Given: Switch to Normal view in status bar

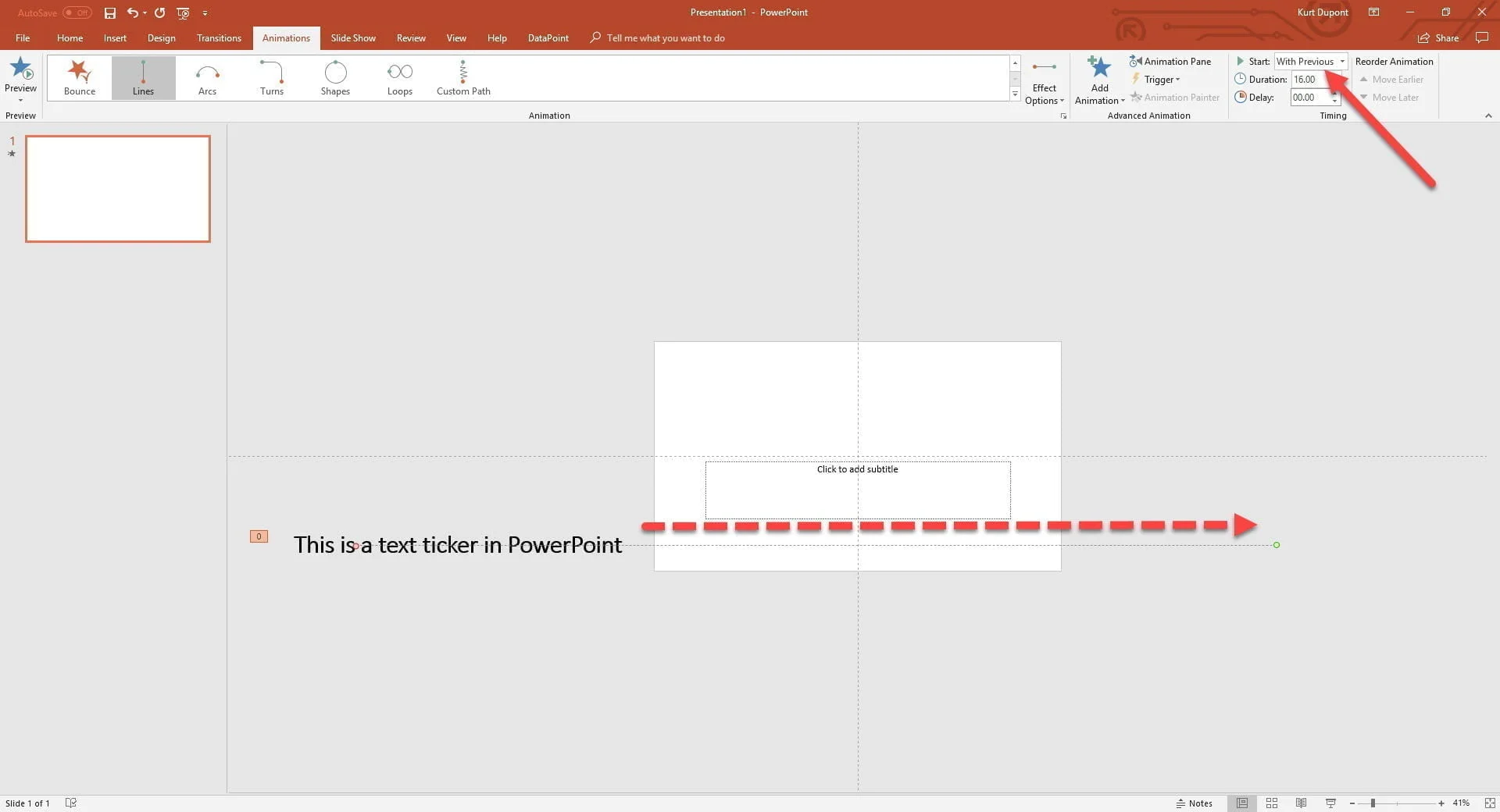Looking at the screenshot, I should [1241, 803].
